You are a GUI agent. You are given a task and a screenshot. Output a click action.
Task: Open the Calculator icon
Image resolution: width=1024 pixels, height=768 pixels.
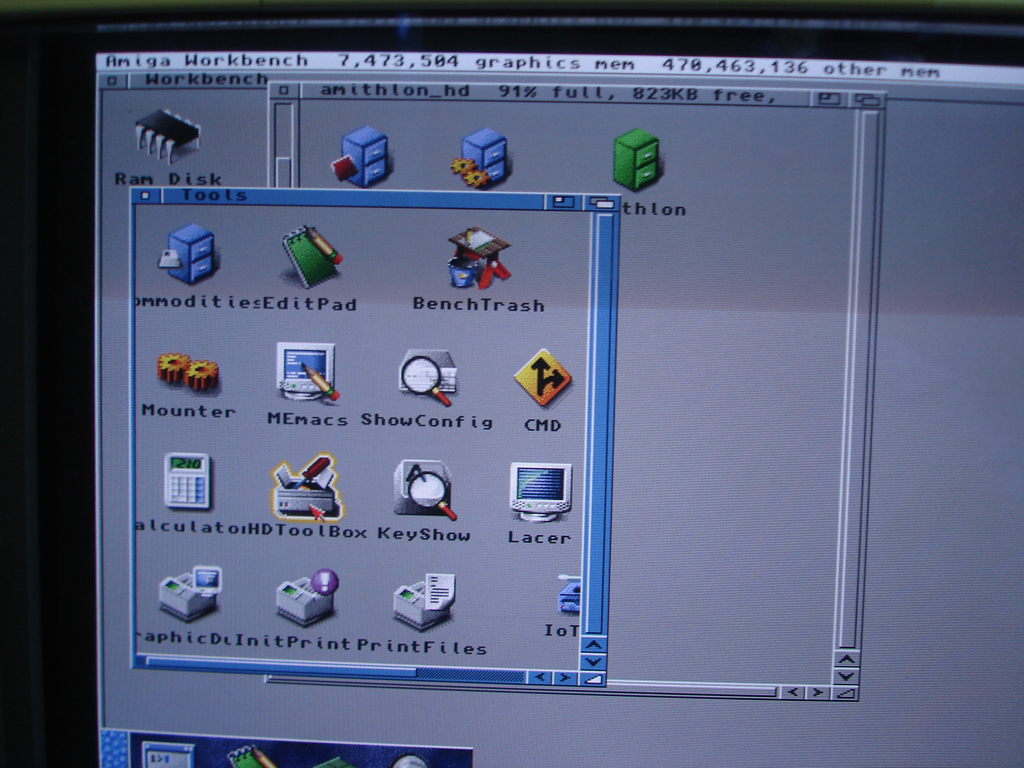[187, 481]
